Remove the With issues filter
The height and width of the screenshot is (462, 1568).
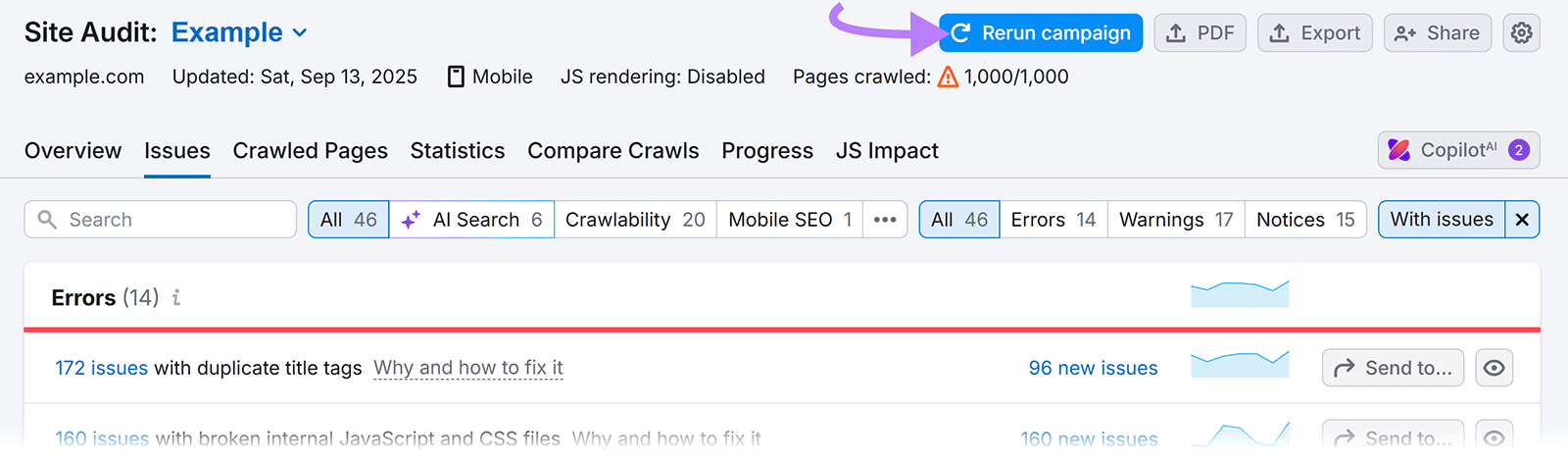[1522, 220]
